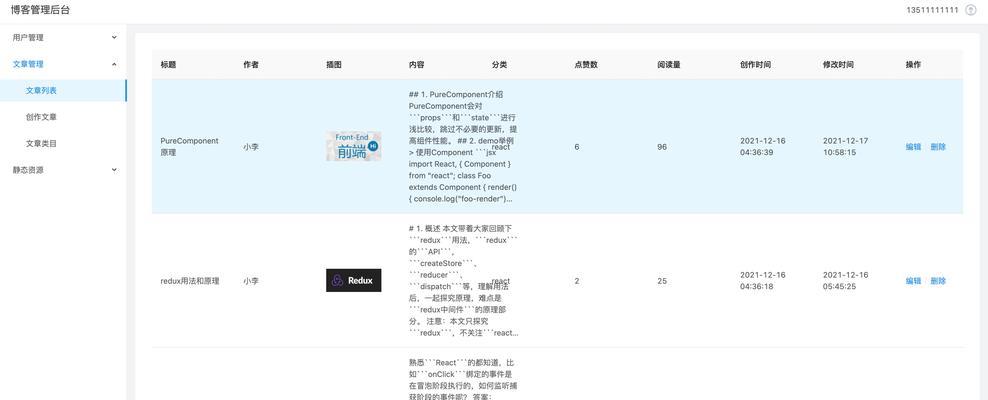Go to 文章列表 in the sidebar
The width and height of the screenshot is (988, 400).
point(63,90)
